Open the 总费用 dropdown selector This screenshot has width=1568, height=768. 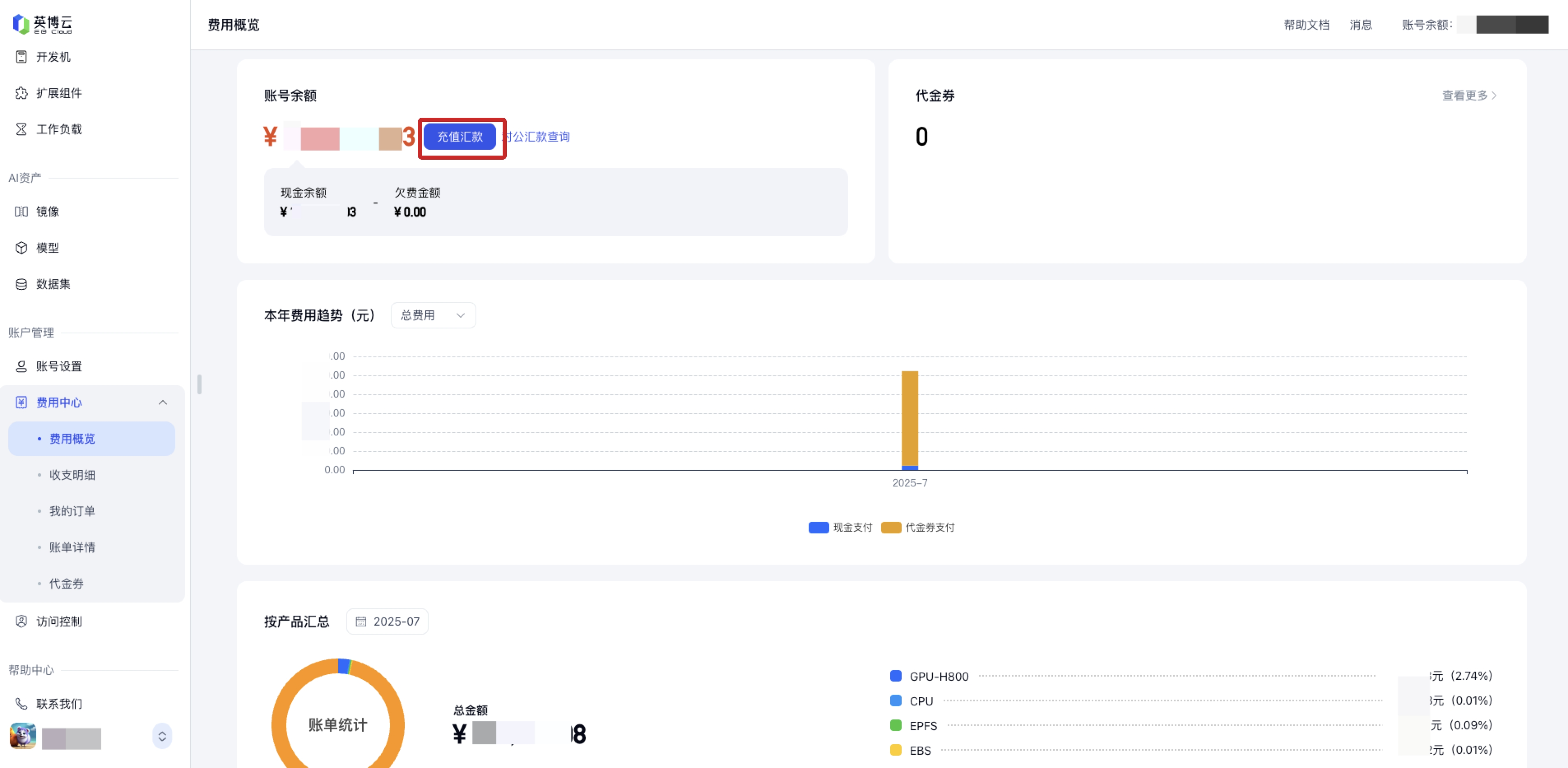[x=433, y=315]
